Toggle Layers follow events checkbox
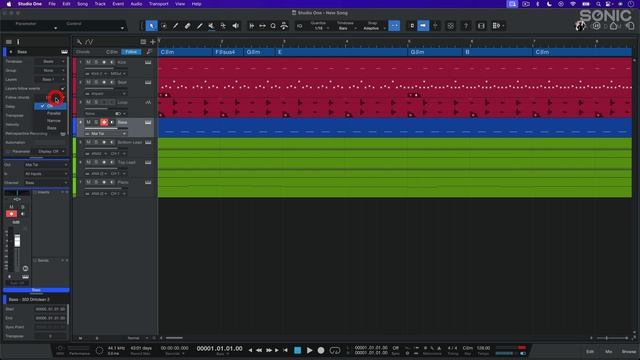The width and height of the screenshot is (640, 360). [x=62, y=89]
